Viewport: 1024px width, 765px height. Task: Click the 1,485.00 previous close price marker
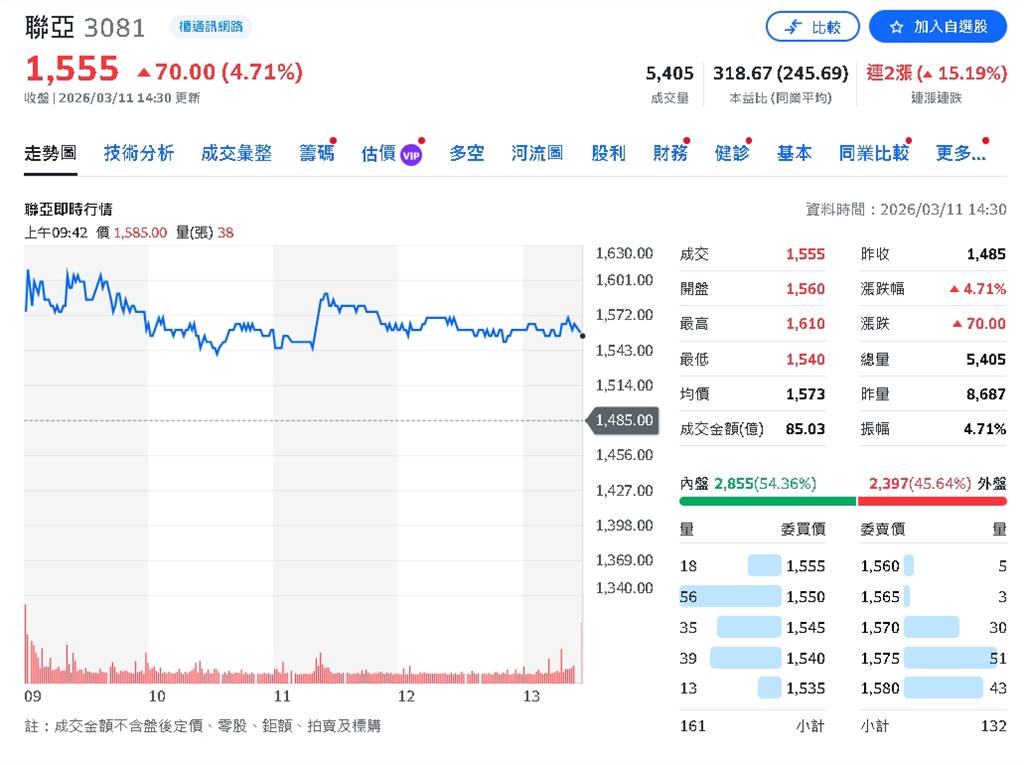pos(625,421)
